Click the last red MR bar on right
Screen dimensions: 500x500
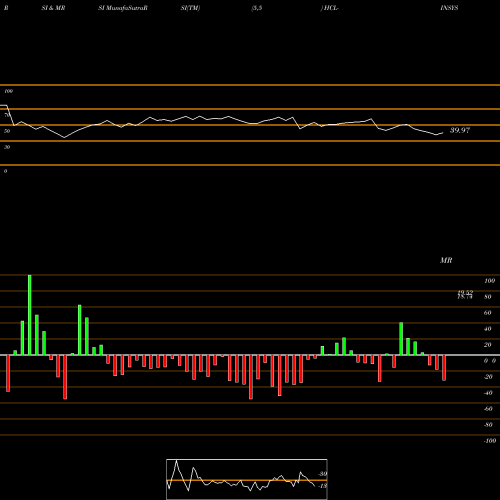pos(444,368)
